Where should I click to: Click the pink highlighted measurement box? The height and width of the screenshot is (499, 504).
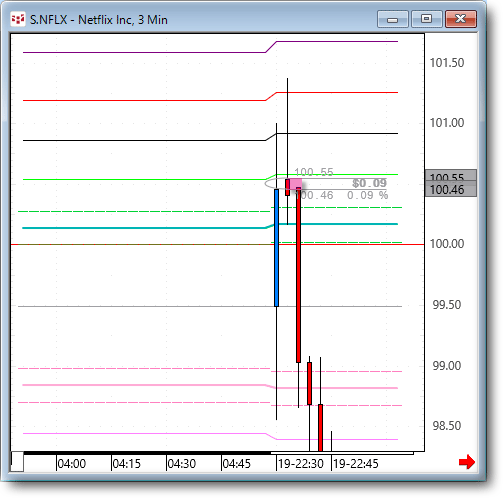[296, 184]
